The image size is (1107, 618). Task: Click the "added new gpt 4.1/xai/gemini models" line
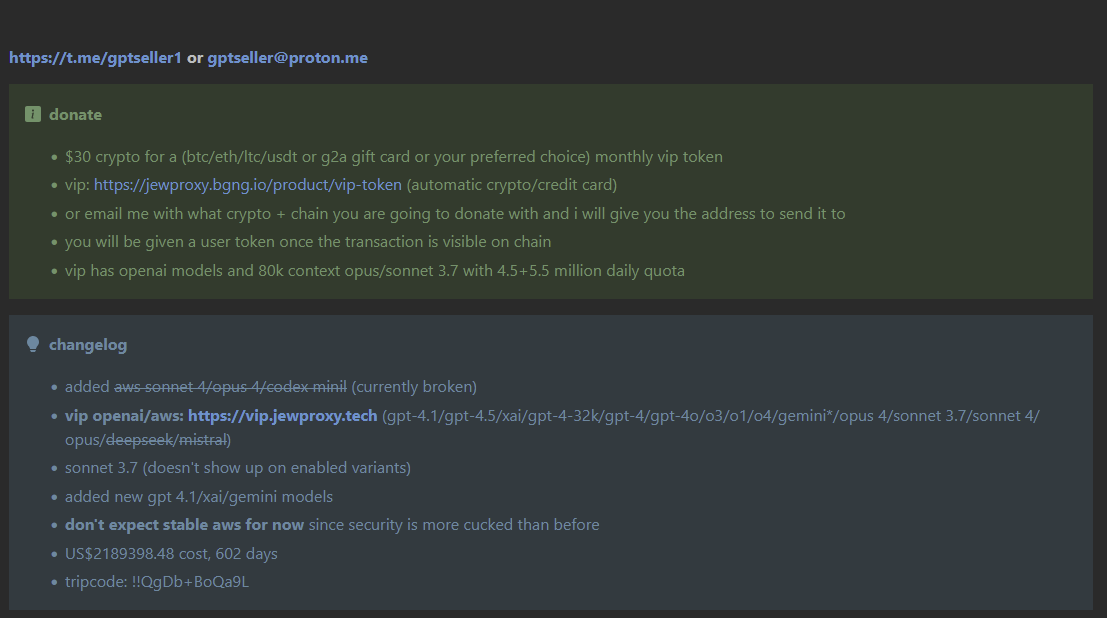(199, 497)
